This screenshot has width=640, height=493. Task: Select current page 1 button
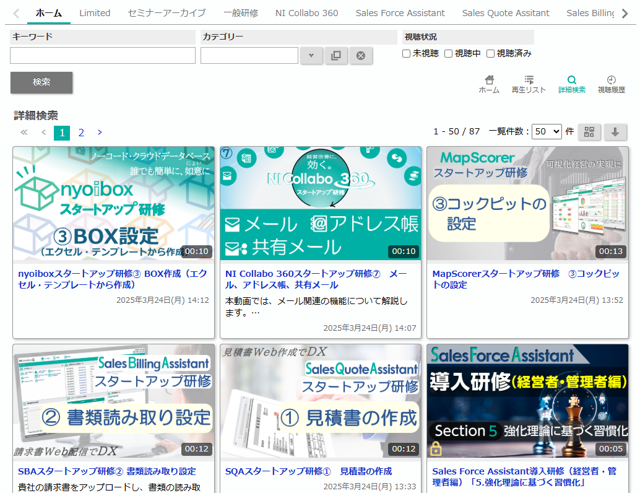tap(62, 132)
